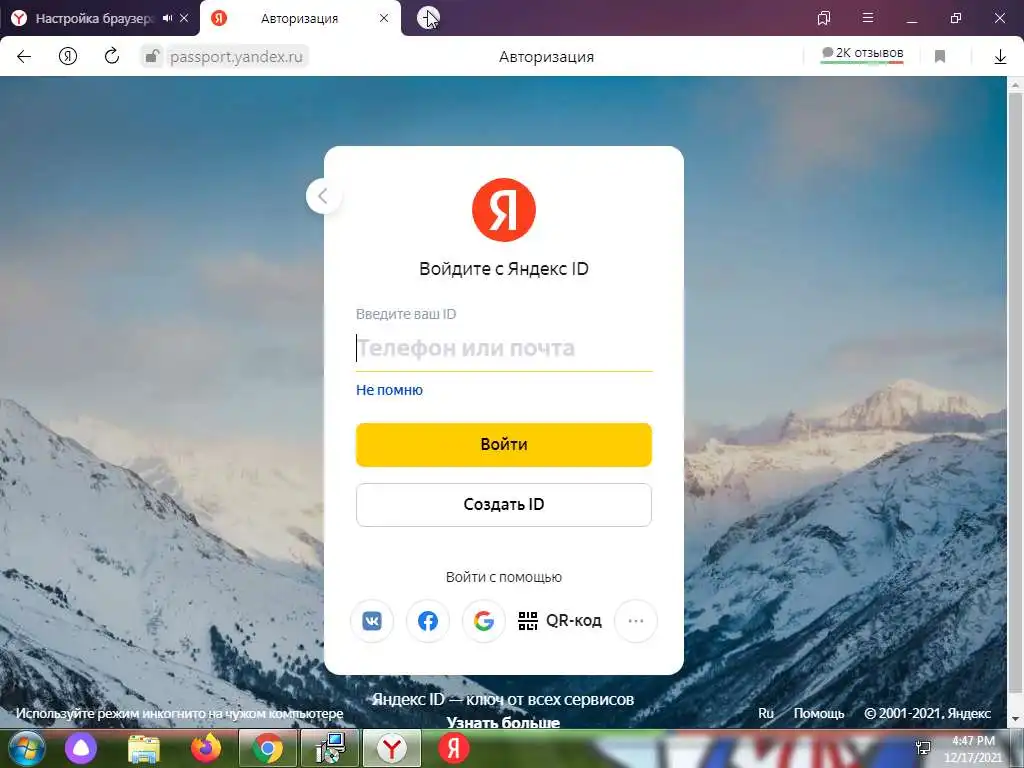1024x768 pixels.
Task: Sign in with Facebook icon
Action: pyautogui.click(x=428, y=620)
